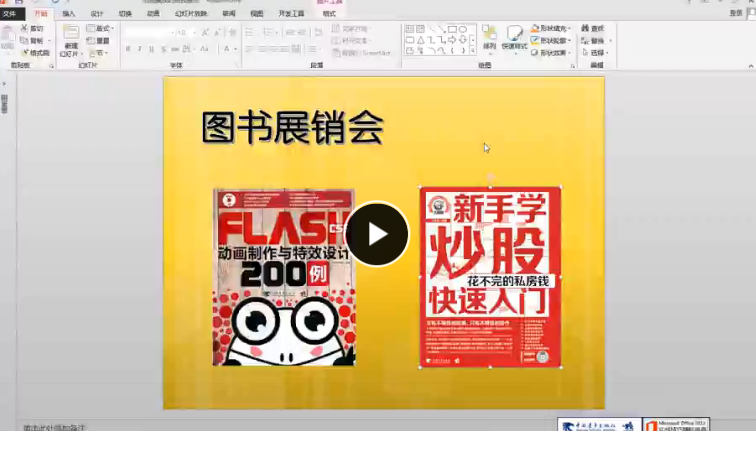Click the Paste clipboard icon
Viewport: 756px width, 454px height.
[8, 36]
